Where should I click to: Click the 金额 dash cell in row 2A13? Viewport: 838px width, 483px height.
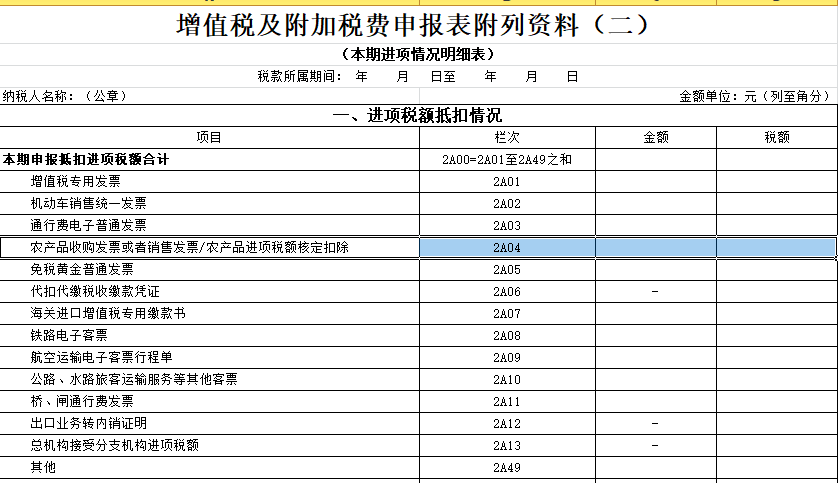coord(656,445)
